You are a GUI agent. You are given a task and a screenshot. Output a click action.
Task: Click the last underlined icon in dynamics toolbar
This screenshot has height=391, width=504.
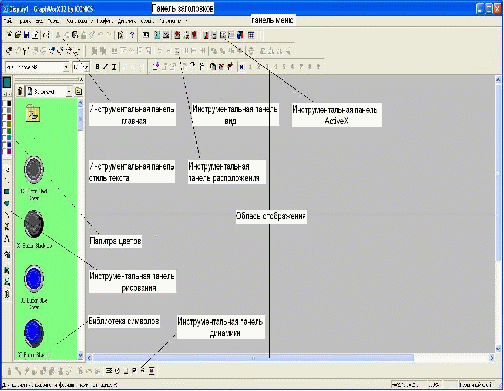[x=152, y=370]
